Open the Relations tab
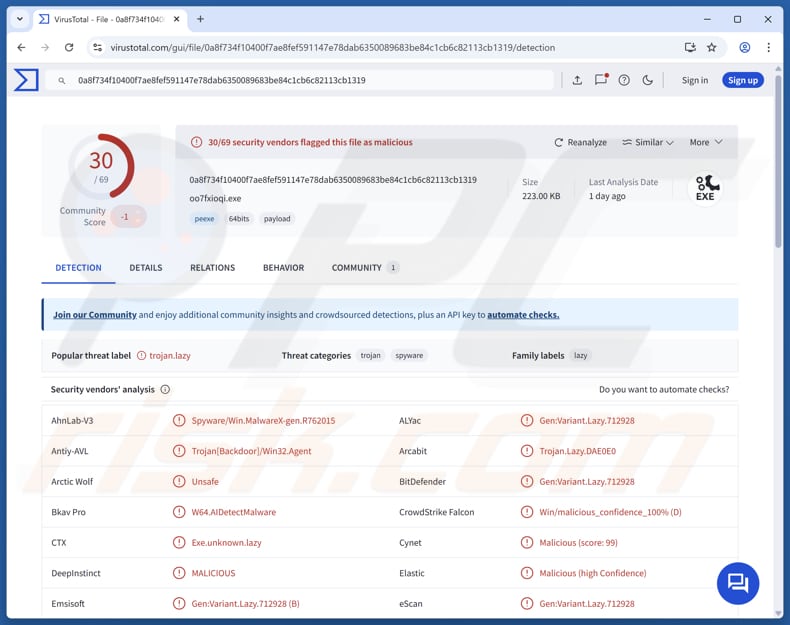Viewport: 790px width, 625px height. tap(212, 268)
